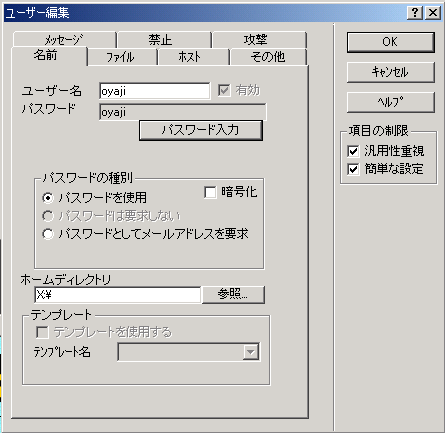This screenshot has width=445, height=433.
Task: Click the パスワード入力 button
Action: (x=201, y=130)
